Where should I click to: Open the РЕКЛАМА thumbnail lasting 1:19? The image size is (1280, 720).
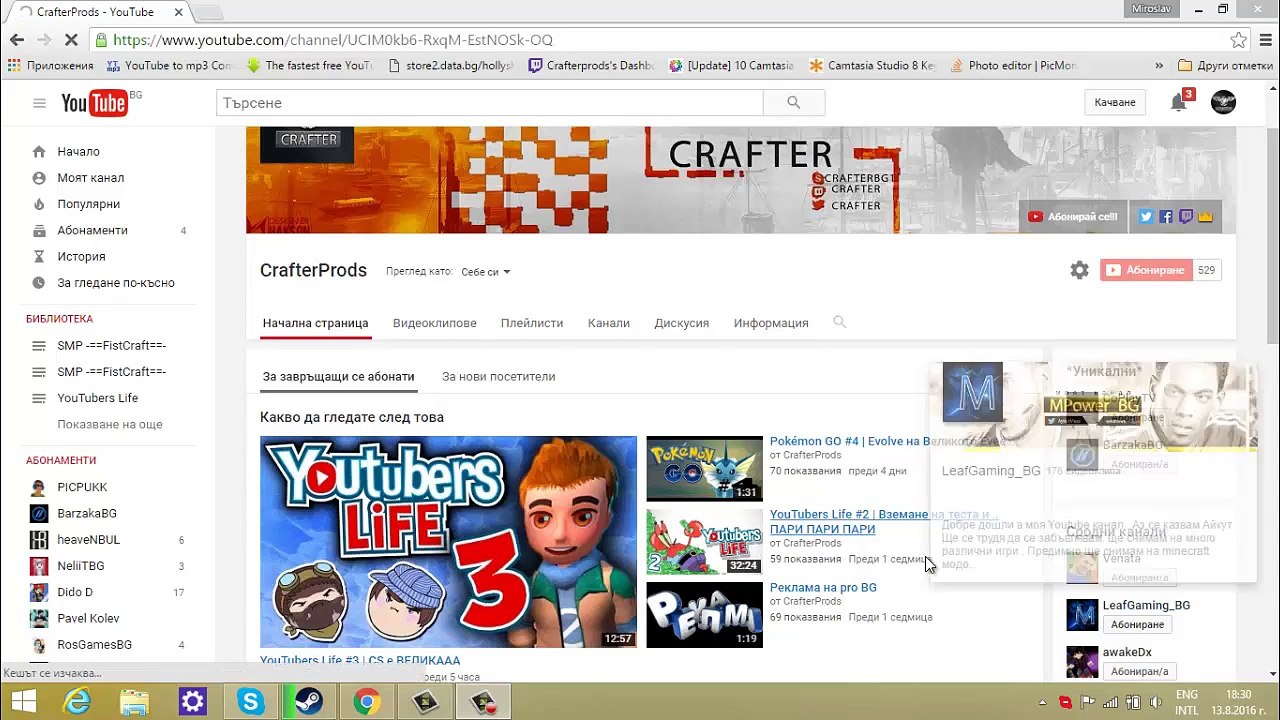[704, 615]
